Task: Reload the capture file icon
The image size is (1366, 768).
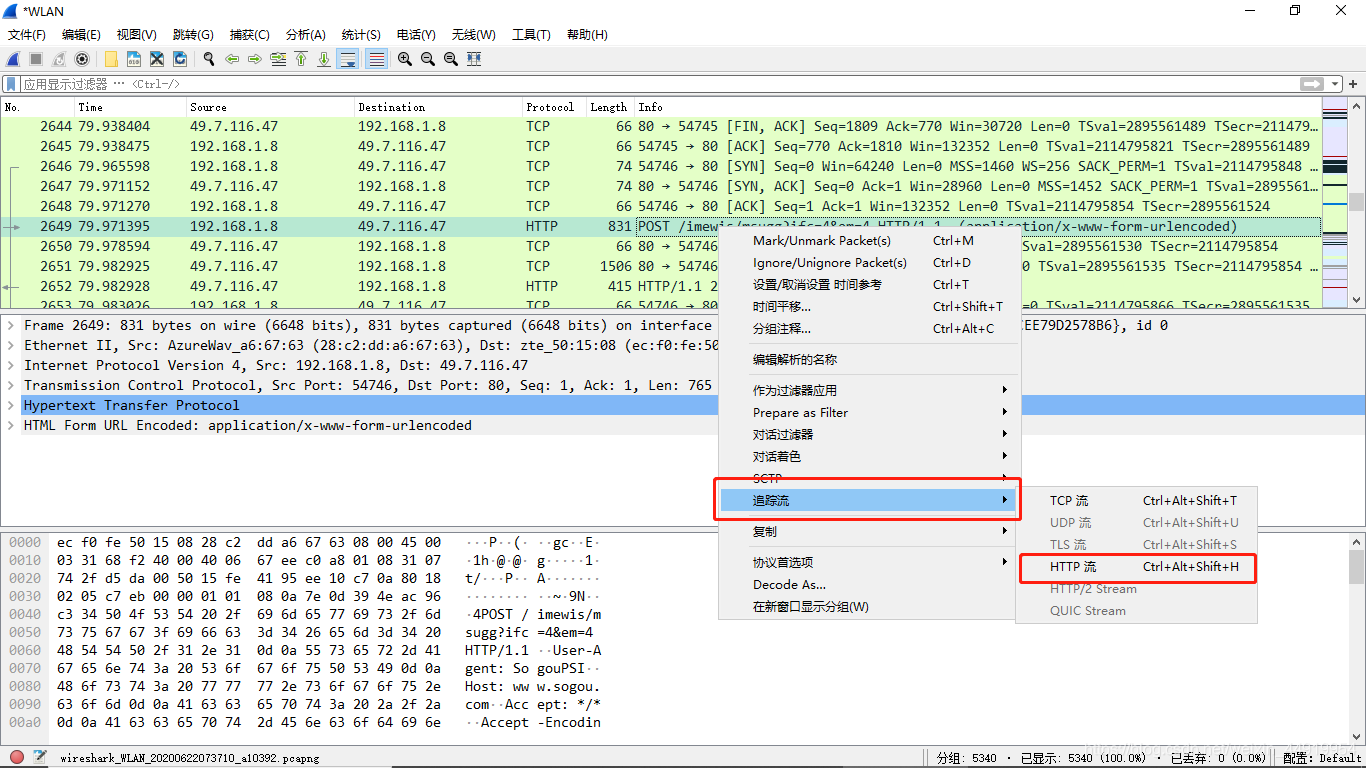Action: pyautogui.click(x=180, y=59)
